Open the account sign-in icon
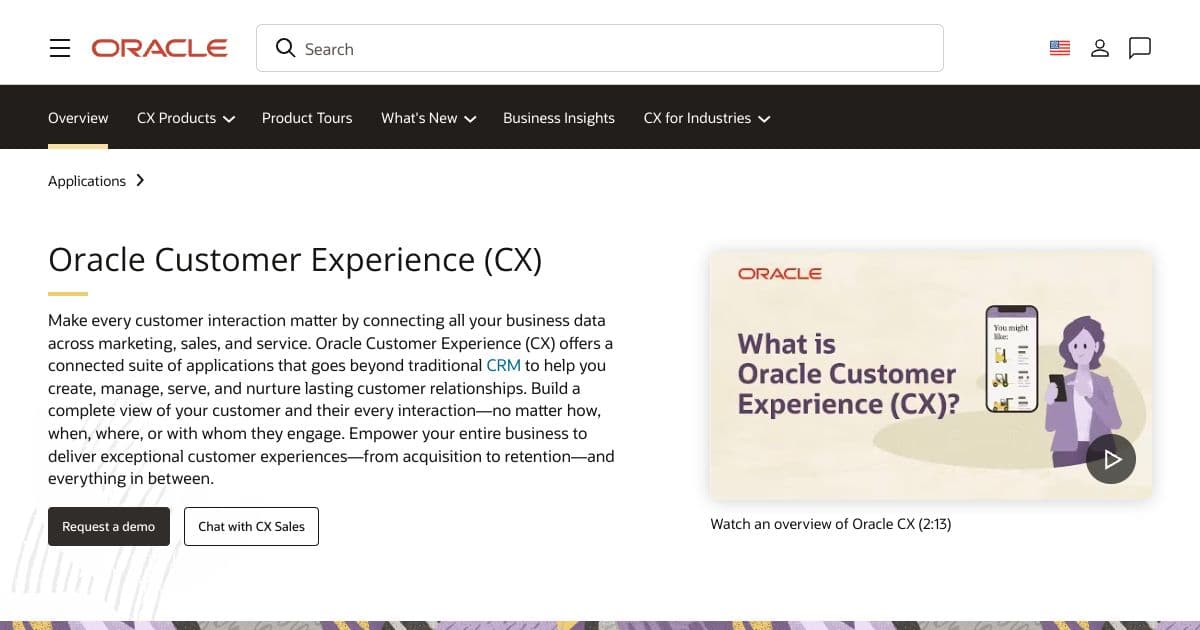 (1100, 47)
